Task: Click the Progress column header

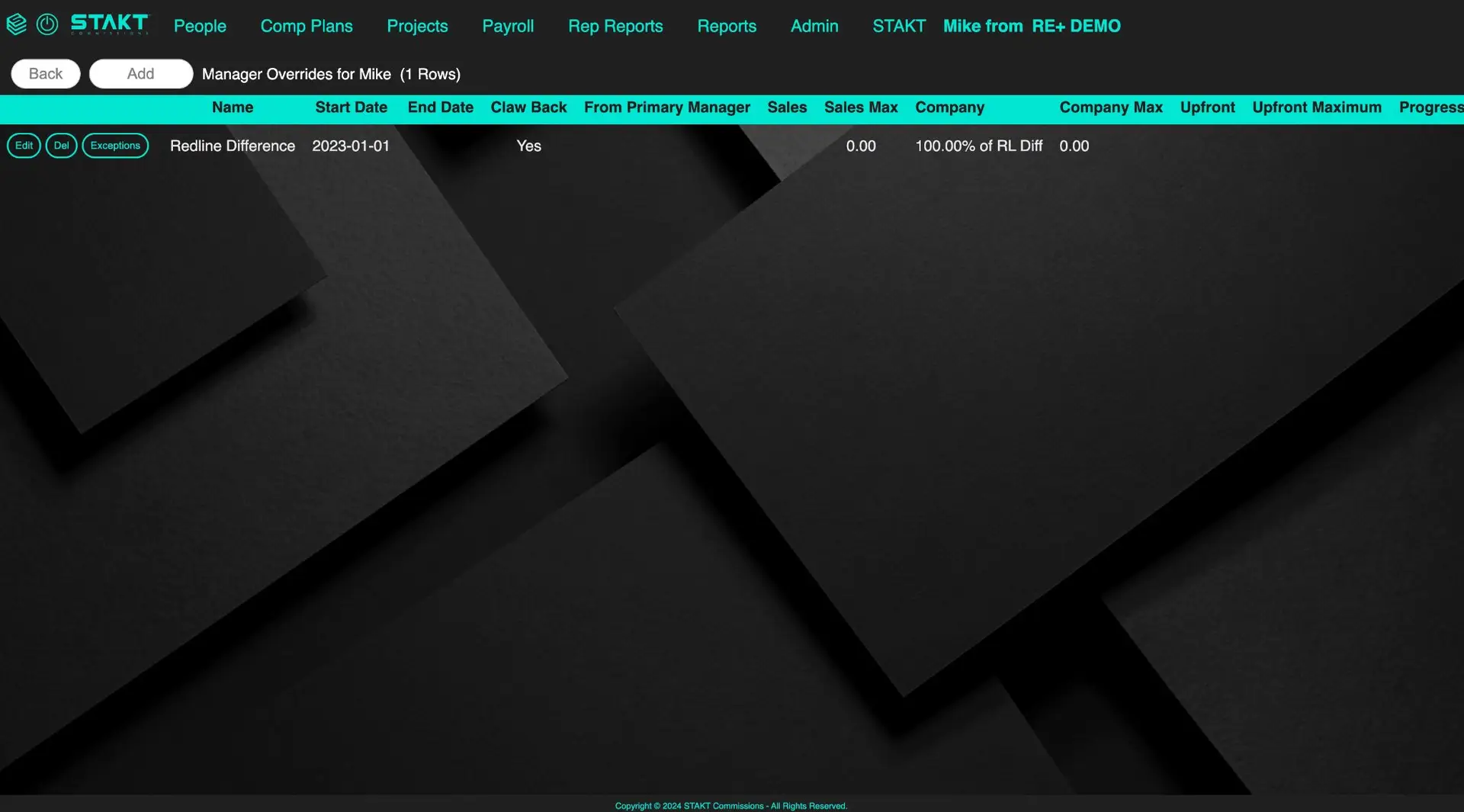Action: [1431, 108]
